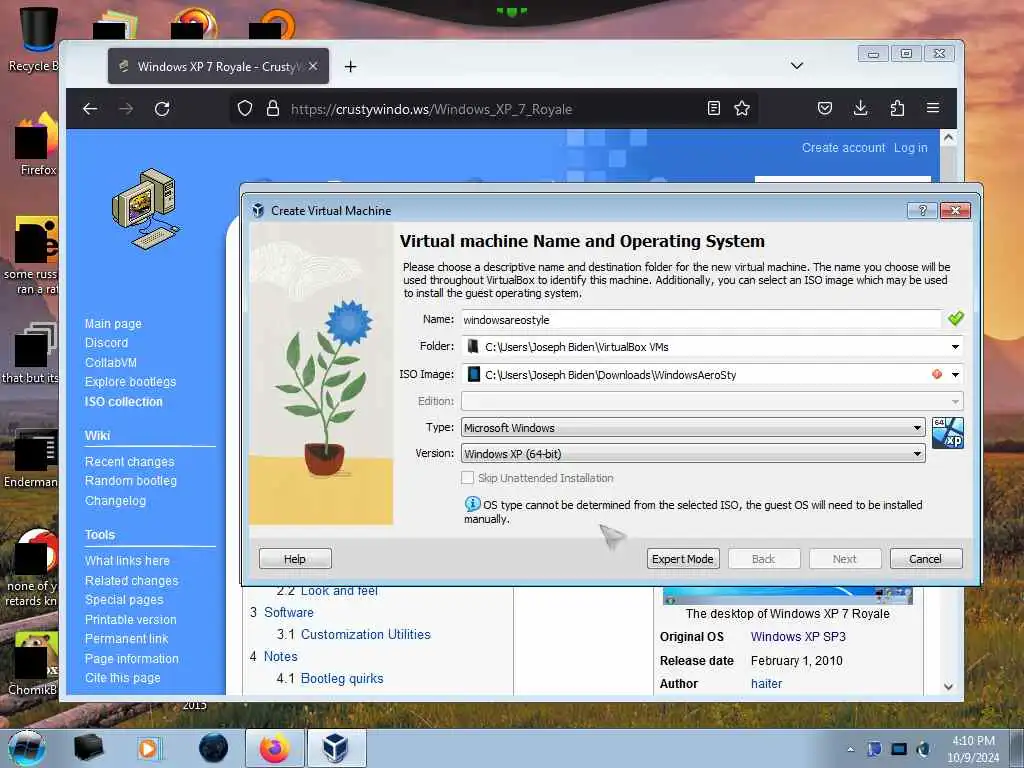Open Printable version link

(x=131, y=619)
